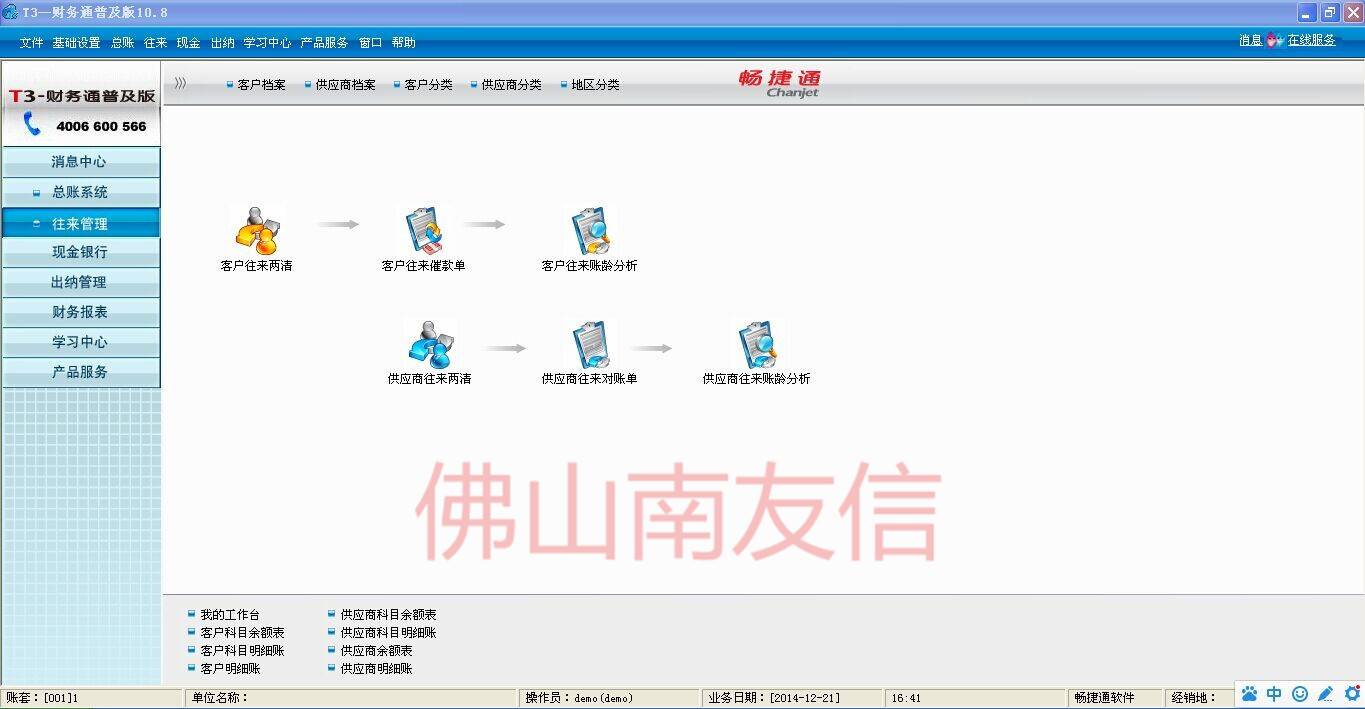Click the pen icon in input toolbar
This screenshot has width=1365, height=709.
1326,693
